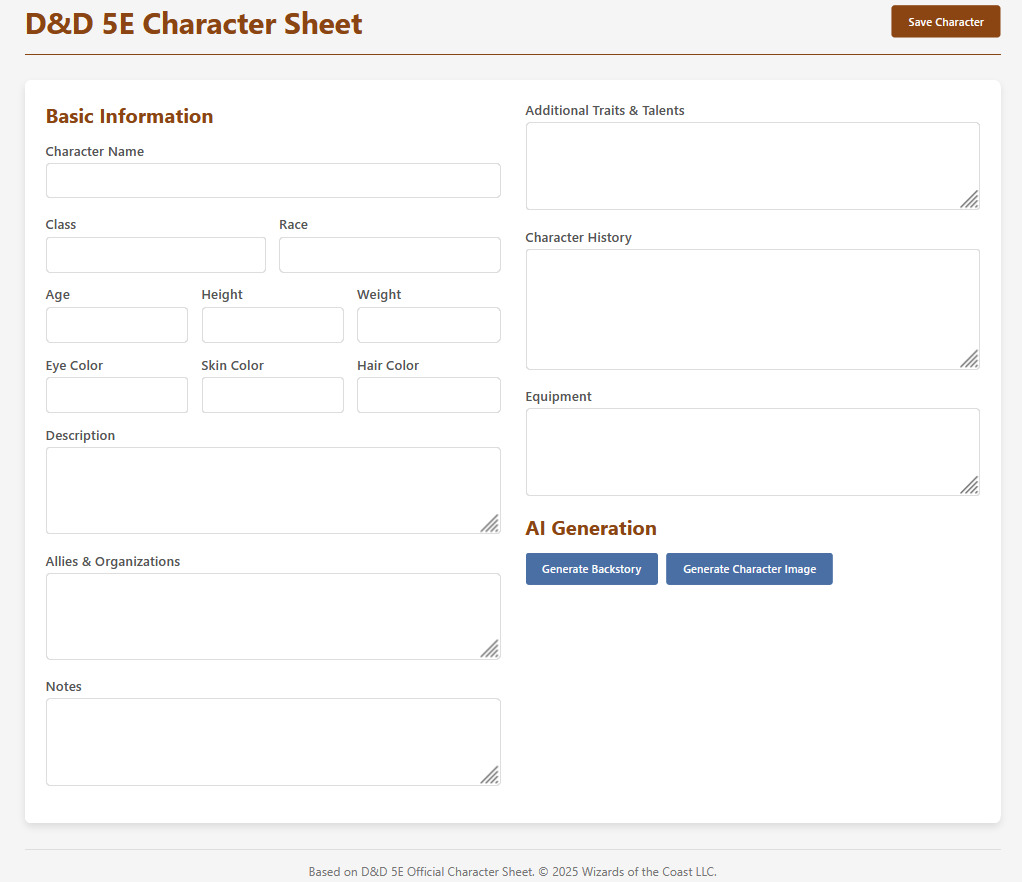1022x882 pixels.
Task: Select the Eye Color field
Action: pyautogui.click(x=116, y=395)
